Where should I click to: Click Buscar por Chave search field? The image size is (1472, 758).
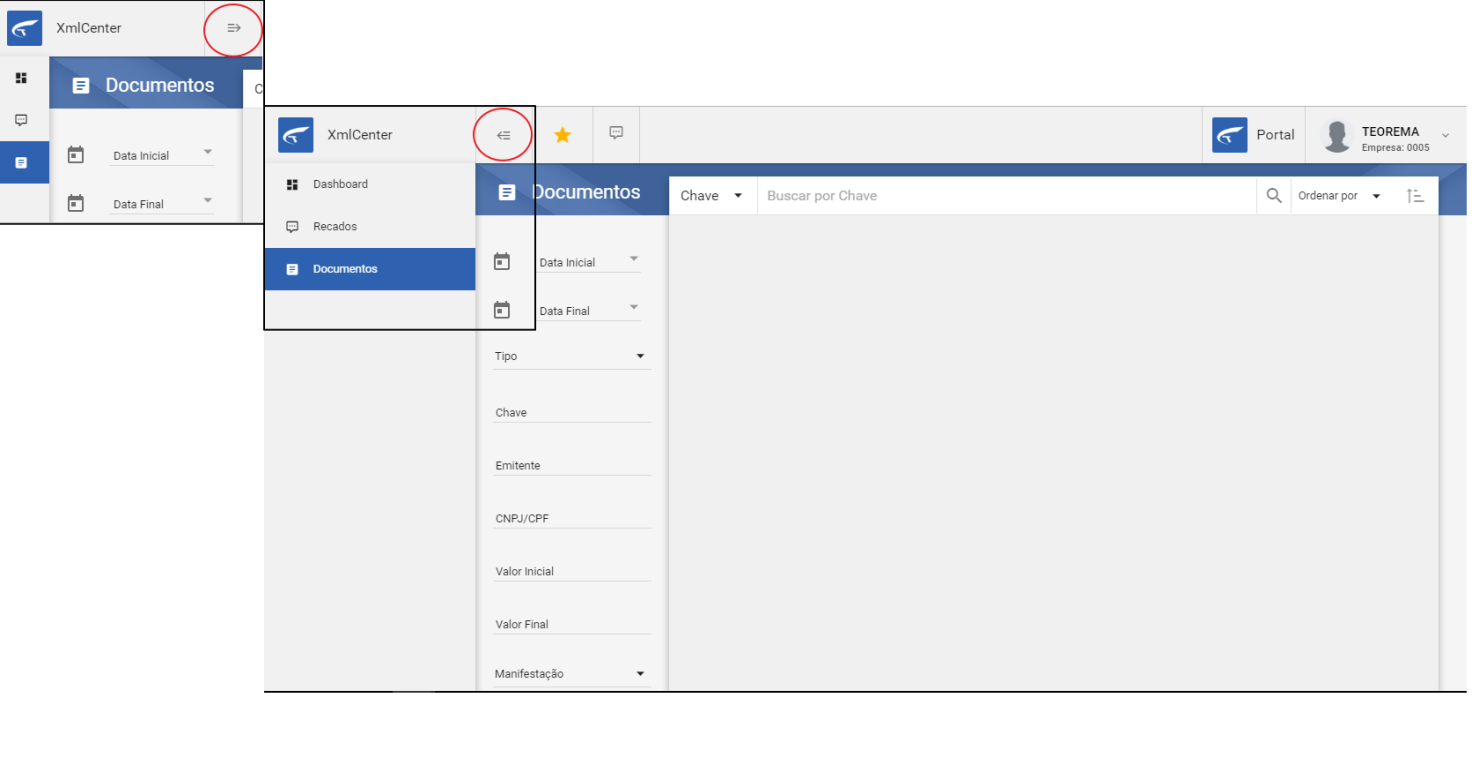[x=1006, y=196]
